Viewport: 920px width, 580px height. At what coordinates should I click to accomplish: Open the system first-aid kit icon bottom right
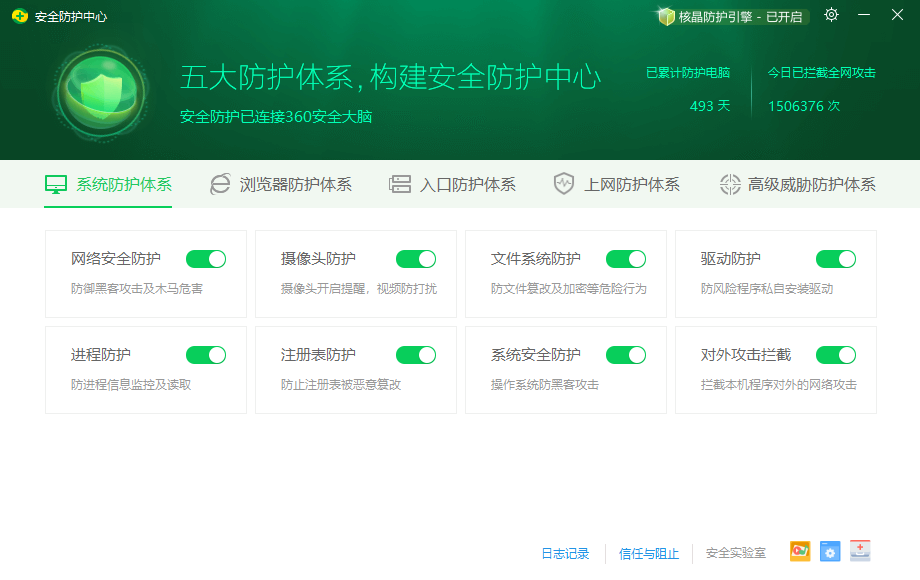(x=859, y=551)
